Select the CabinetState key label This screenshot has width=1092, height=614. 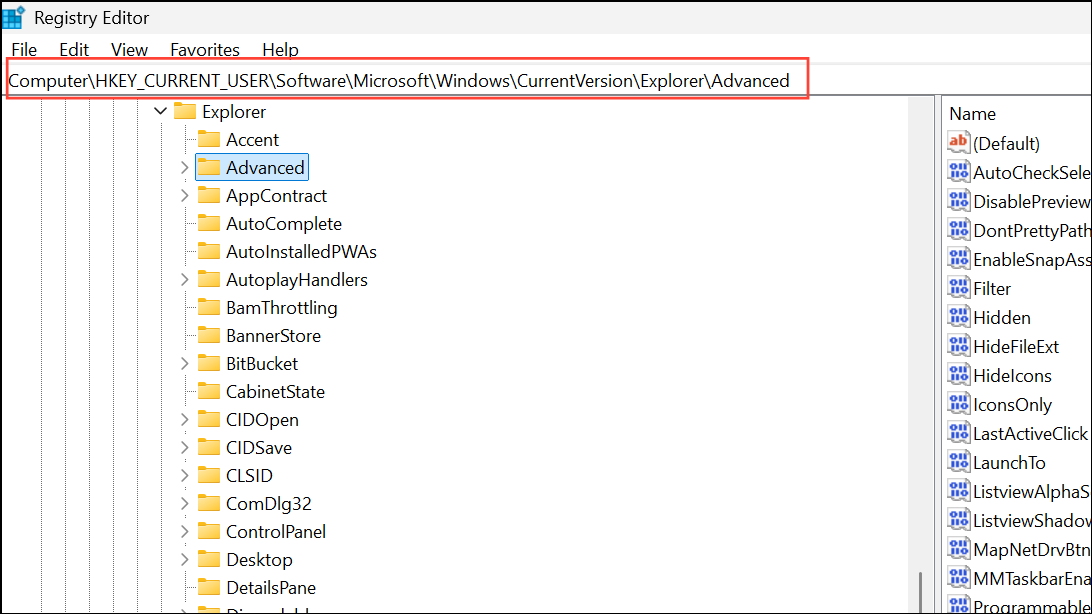click(x=275, y=391)
